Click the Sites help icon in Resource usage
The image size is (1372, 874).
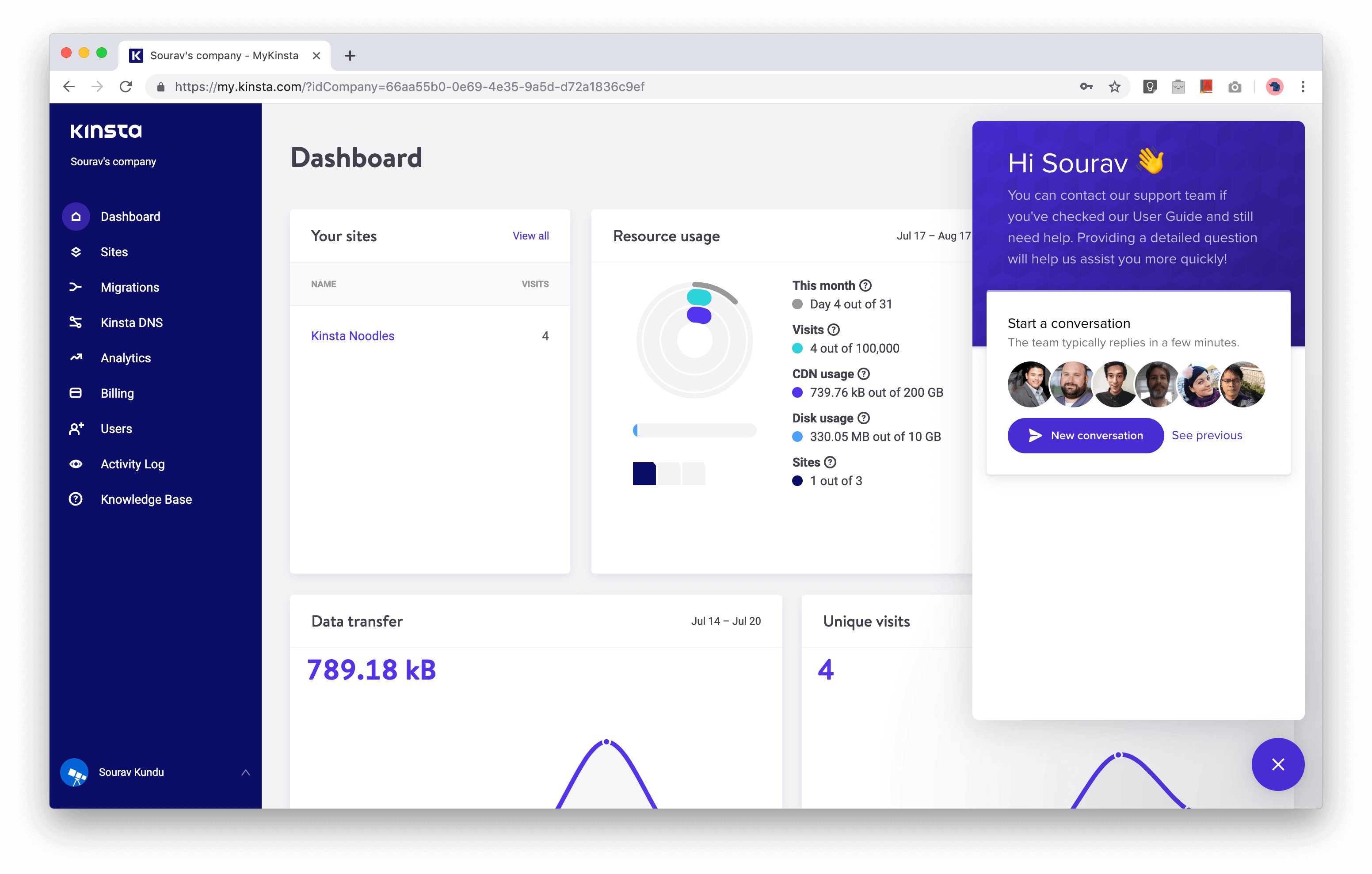click(x=830, y=463)
